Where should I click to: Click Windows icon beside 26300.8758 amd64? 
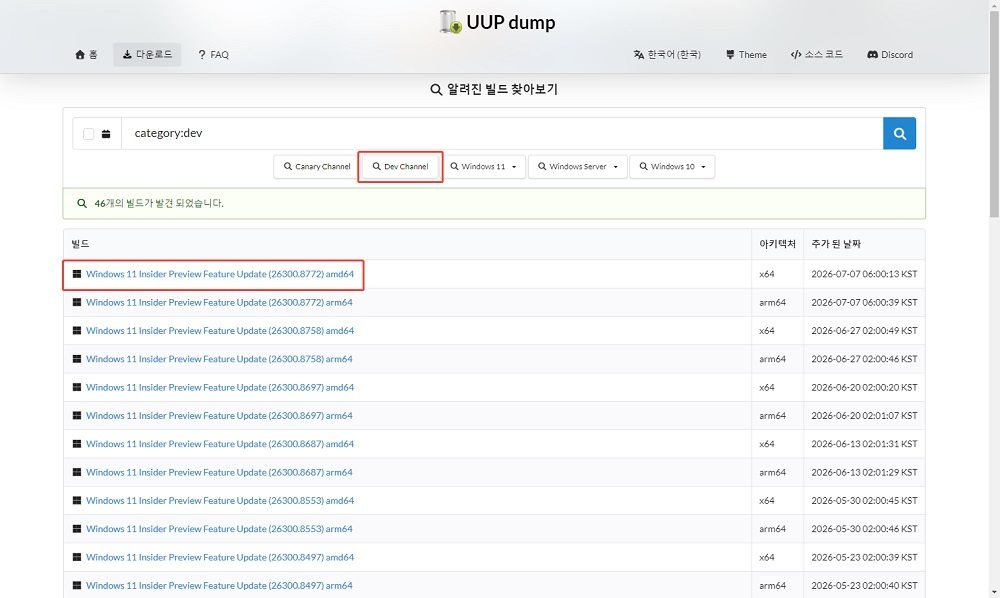(x=77, y=330)
